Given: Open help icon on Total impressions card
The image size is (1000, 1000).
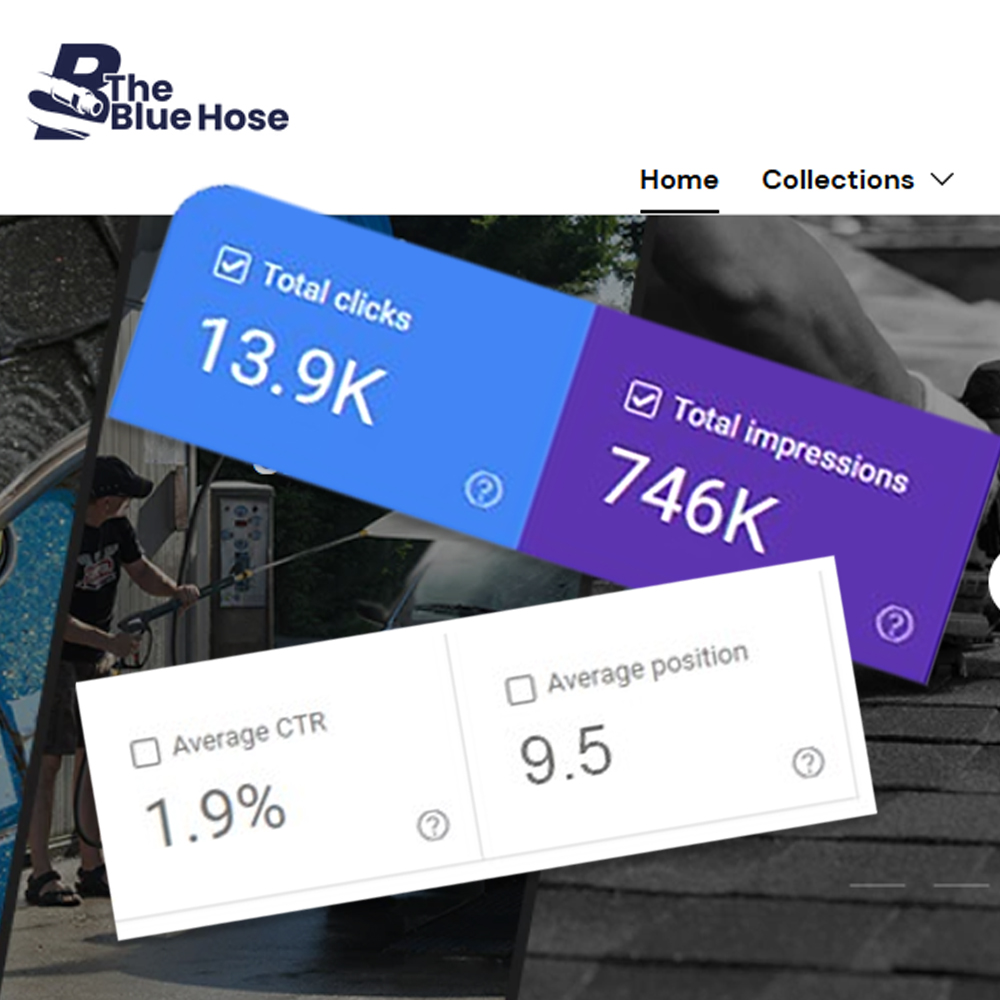Looking at the screenshot, I should click(x=894, y=623).
